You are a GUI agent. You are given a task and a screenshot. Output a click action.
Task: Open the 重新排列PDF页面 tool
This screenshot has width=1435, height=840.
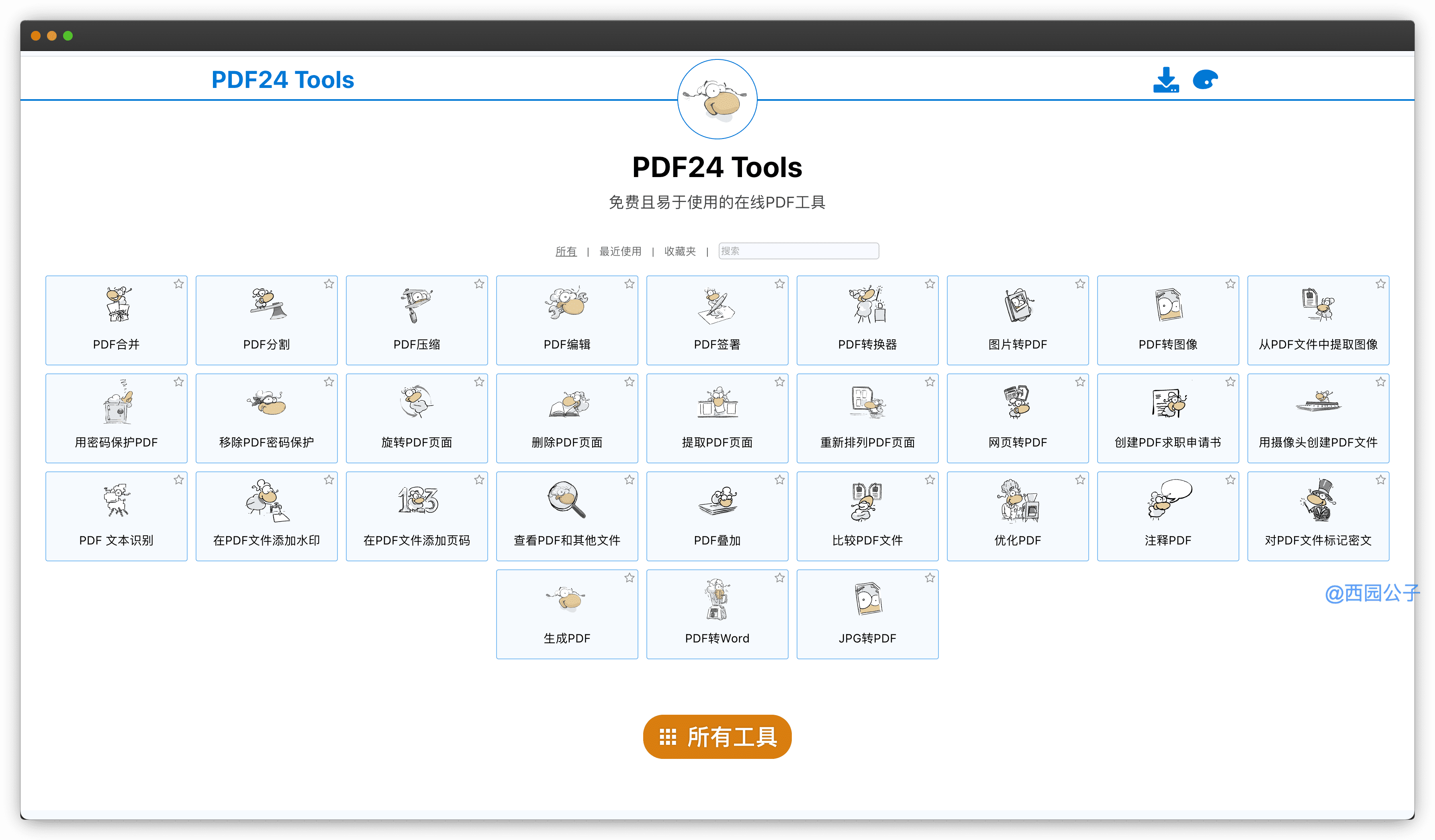tap(868, 418)
